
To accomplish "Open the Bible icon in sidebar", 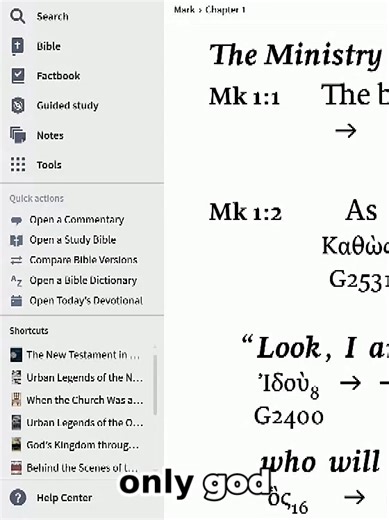I will [x=18, y=46].
